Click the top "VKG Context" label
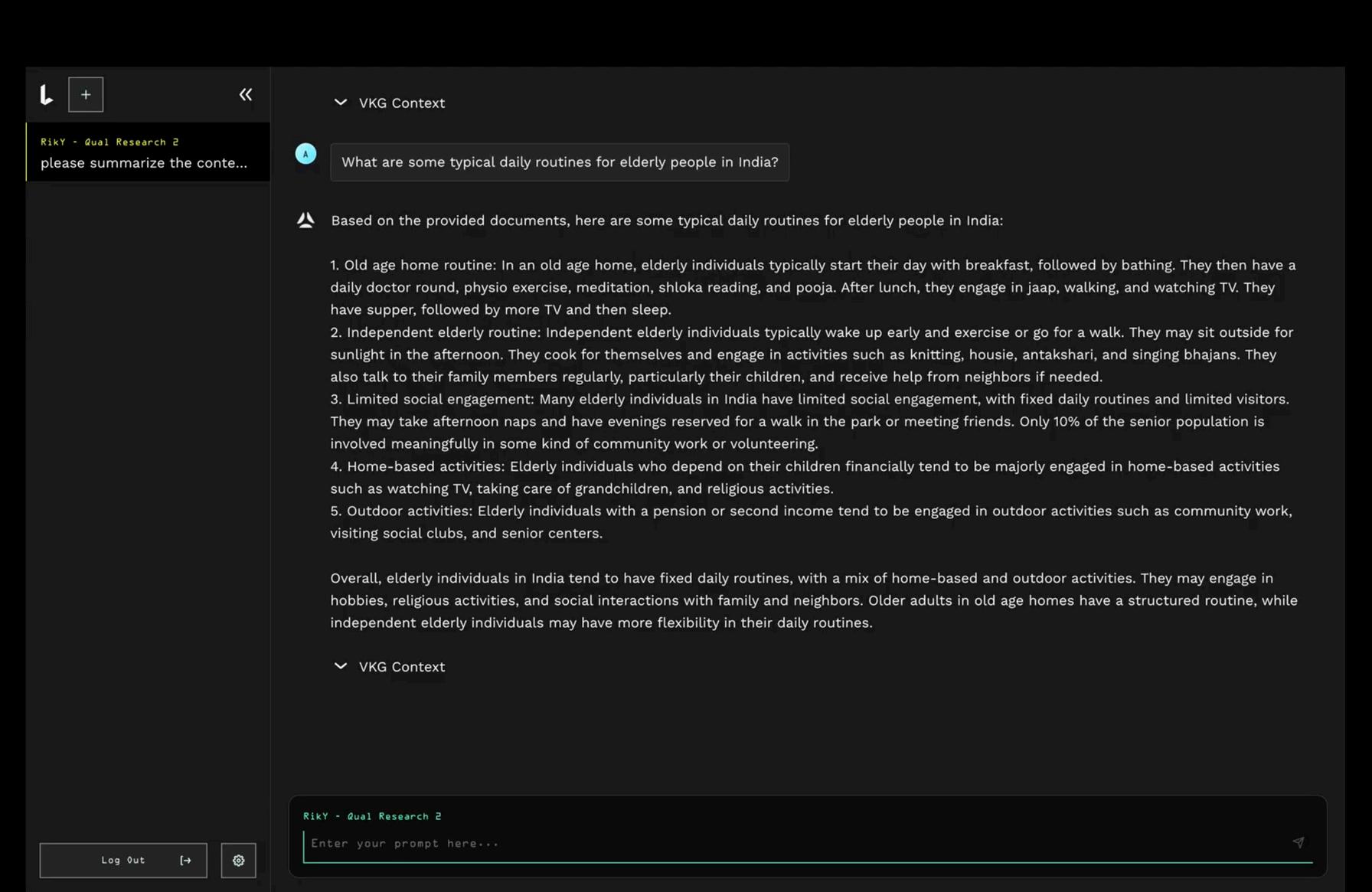Viewport: 1372px width, 892px height. pyautogui.click(x=402, y=103)
